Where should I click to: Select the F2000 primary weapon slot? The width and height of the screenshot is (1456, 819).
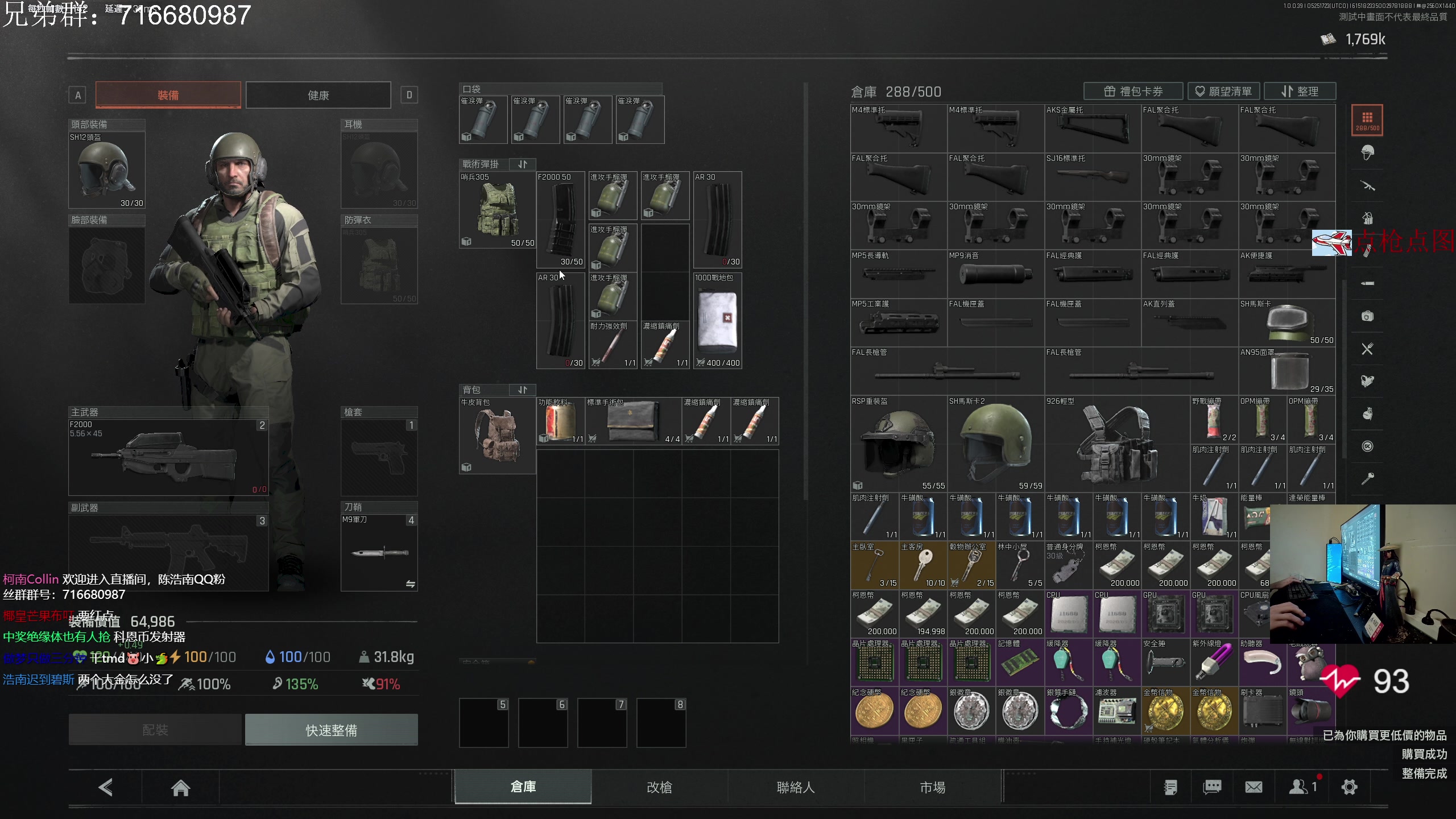168,457
